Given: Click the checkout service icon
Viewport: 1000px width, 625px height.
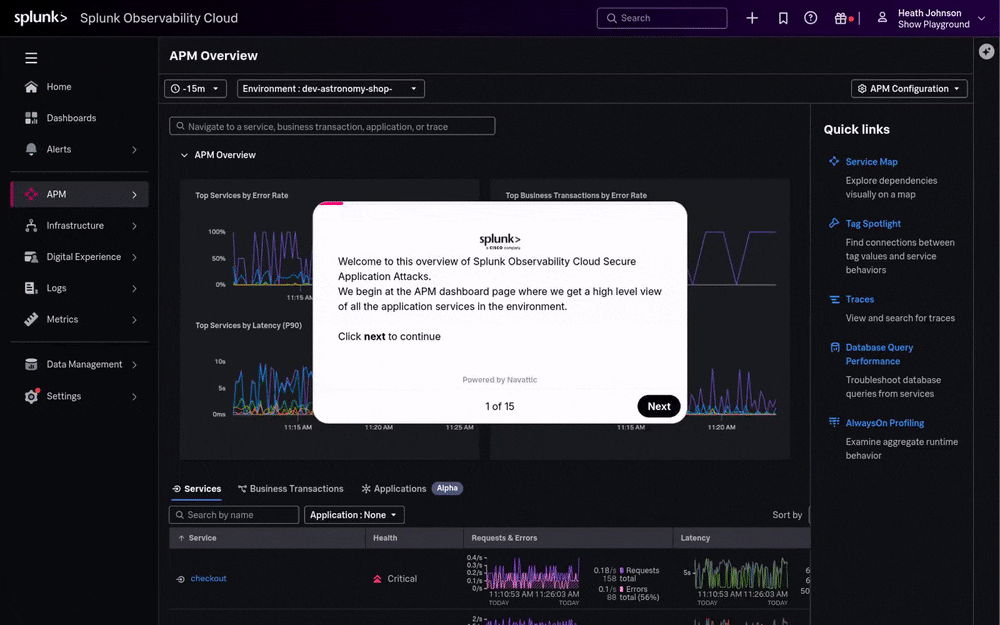Looking at the screenshot, I should point(180,579).
